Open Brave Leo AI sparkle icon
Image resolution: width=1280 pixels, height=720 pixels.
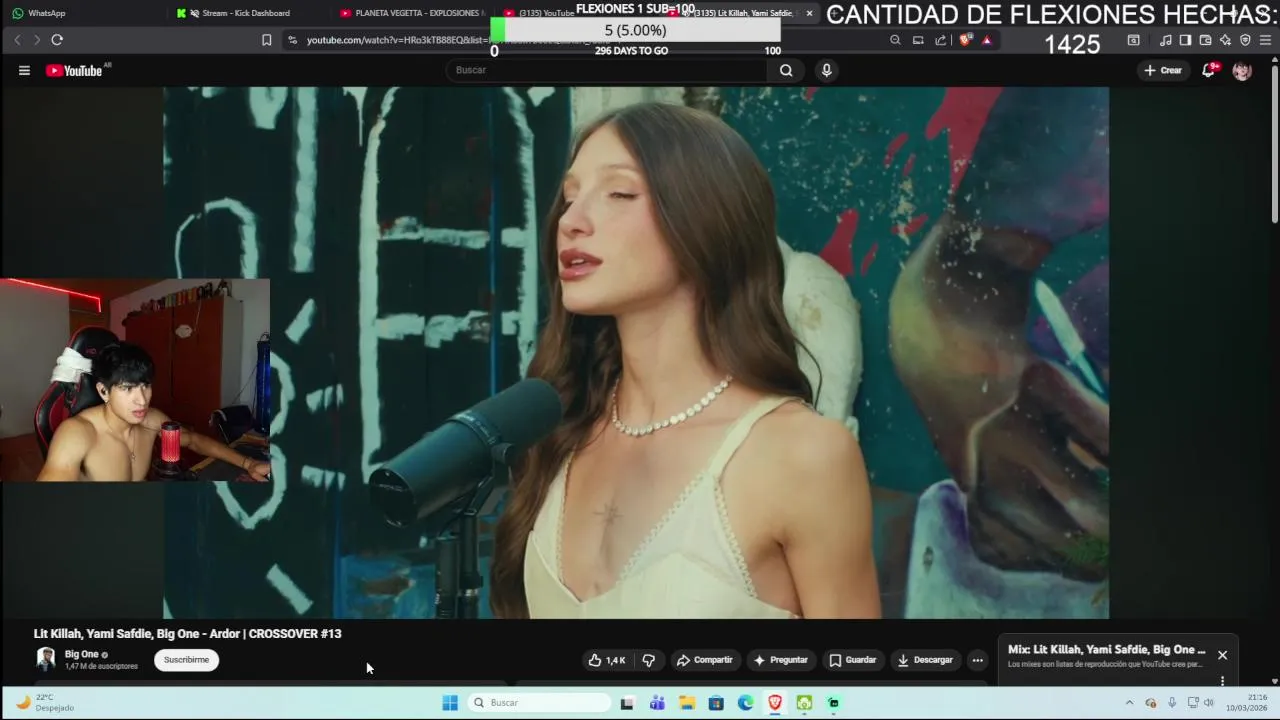(x=1225, y=40)
